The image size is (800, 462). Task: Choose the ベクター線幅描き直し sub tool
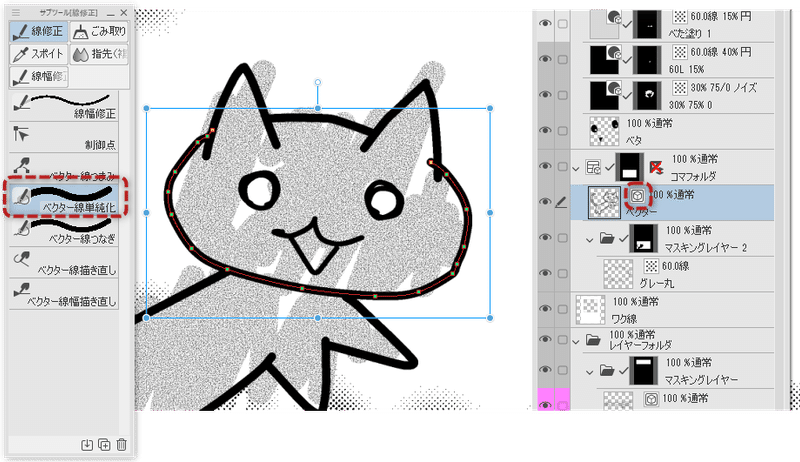[x=64, y=293]
